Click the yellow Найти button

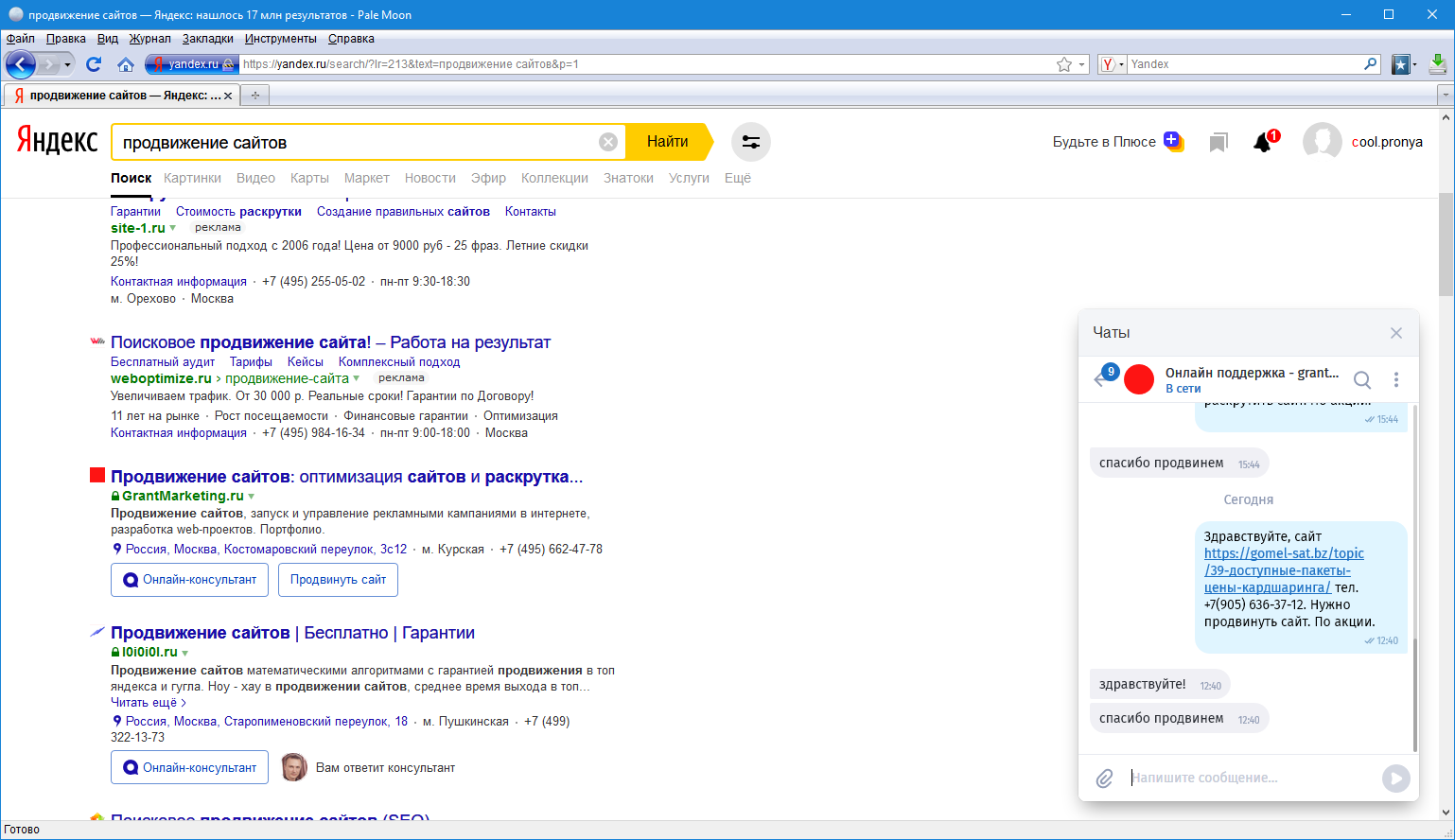point(668,142)
